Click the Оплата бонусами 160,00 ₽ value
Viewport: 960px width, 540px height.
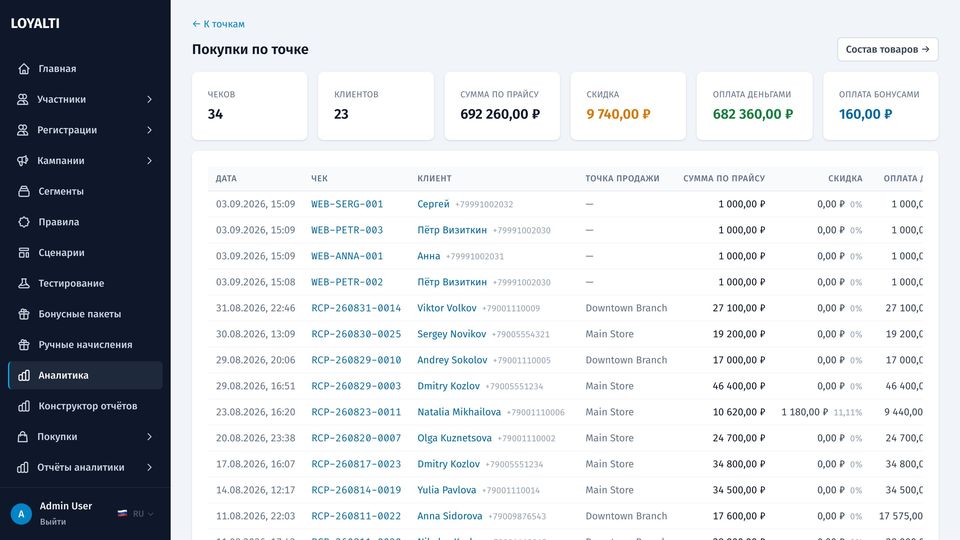pos(865,114)
